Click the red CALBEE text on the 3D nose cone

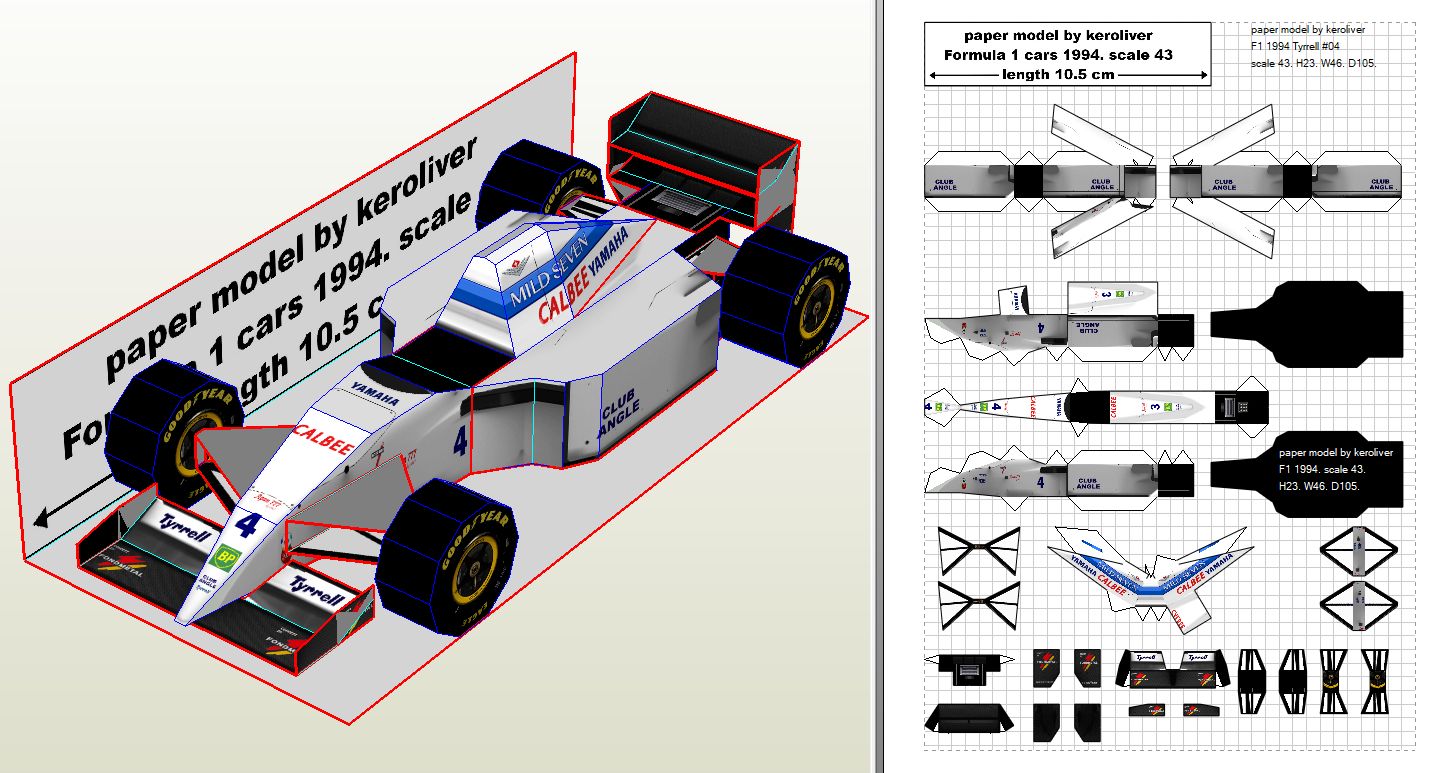[x=323, y=441]
